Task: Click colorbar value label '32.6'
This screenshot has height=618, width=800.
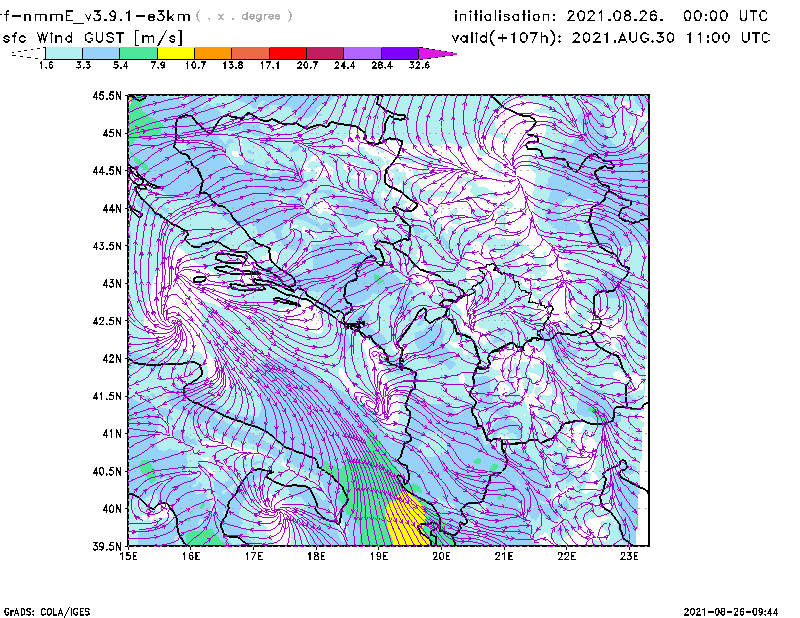Action: coord(419,65)
